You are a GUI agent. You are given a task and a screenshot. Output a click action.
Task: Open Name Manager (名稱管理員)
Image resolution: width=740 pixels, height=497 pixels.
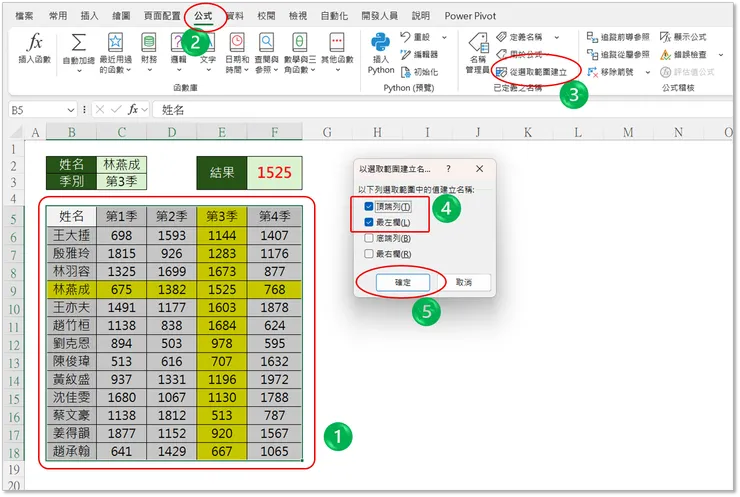pyautogui.click(x=478, y=53)
